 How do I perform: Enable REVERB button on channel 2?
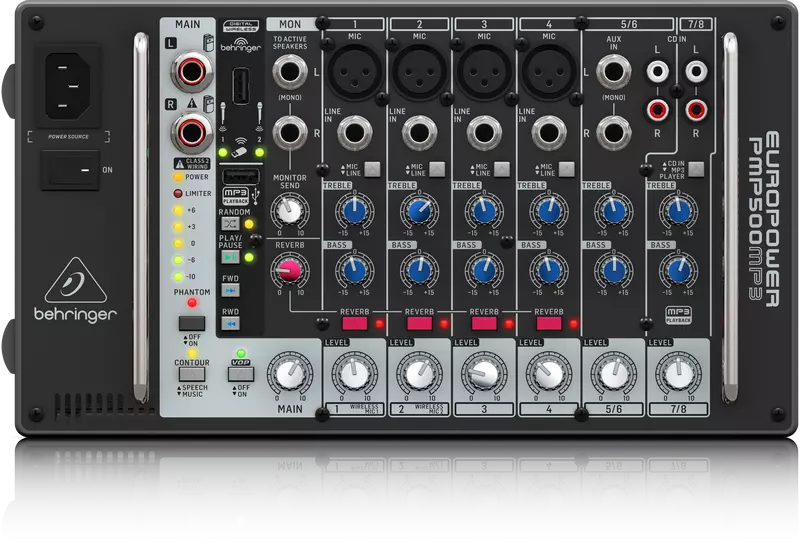pyautogui.click(x=419, y=324)
